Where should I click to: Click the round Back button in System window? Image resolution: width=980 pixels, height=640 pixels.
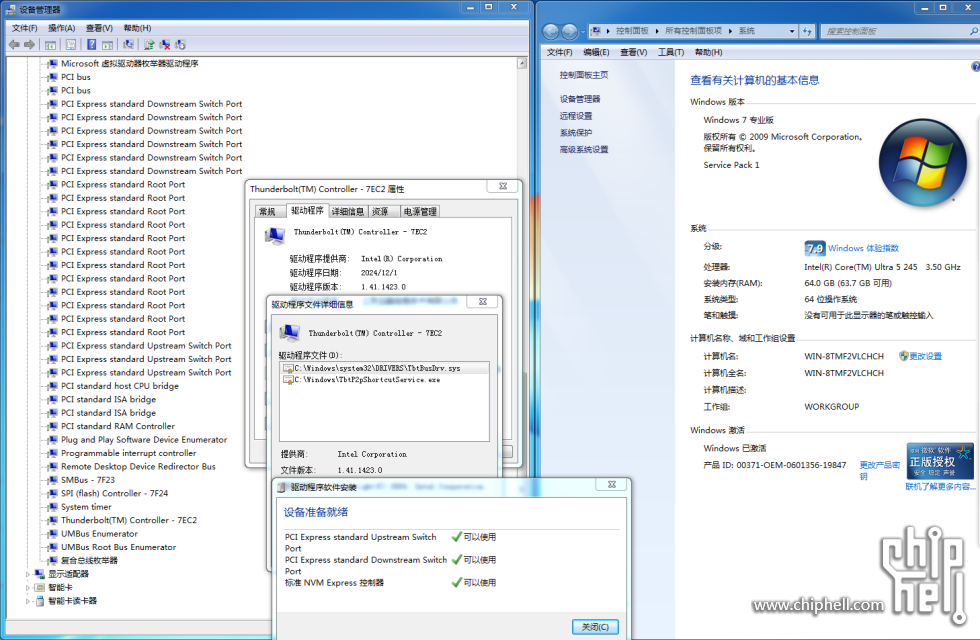click(551, 31)
